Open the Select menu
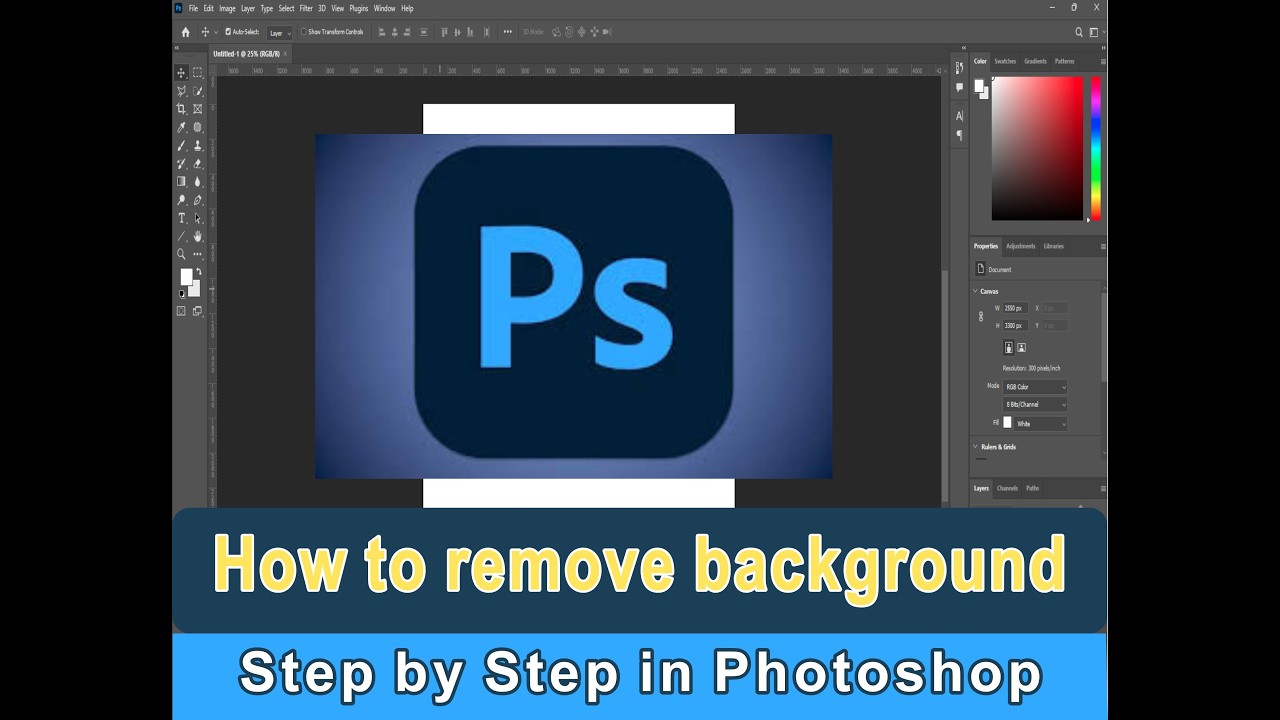 pyautogui.click(x=286, y=8)
